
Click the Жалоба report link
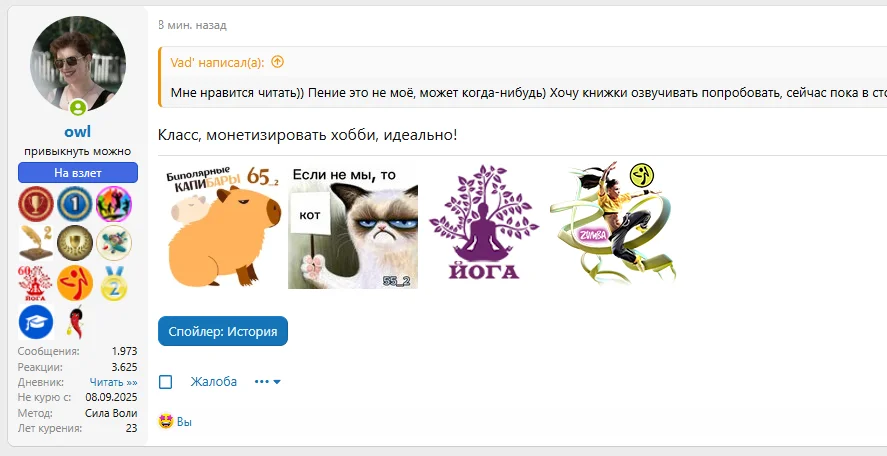pyautogui.click(x=213, y=382)
